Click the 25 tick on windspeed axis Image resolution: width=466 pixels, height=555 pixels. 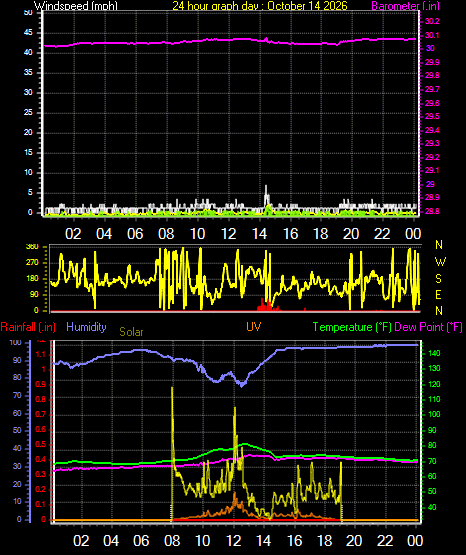point(28,113)
